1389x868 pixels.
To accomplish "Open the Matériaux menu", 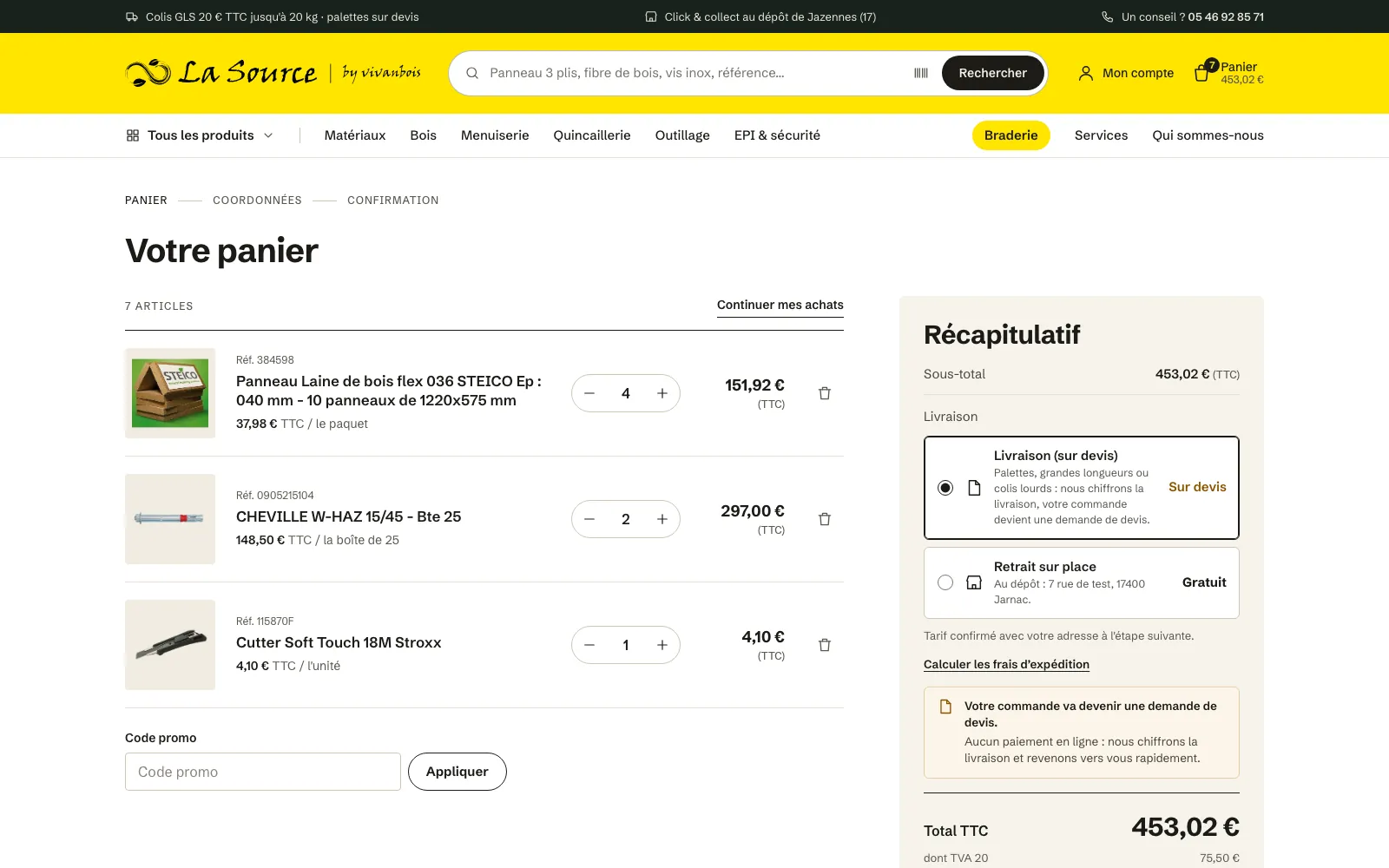I will tap(355, 135).
